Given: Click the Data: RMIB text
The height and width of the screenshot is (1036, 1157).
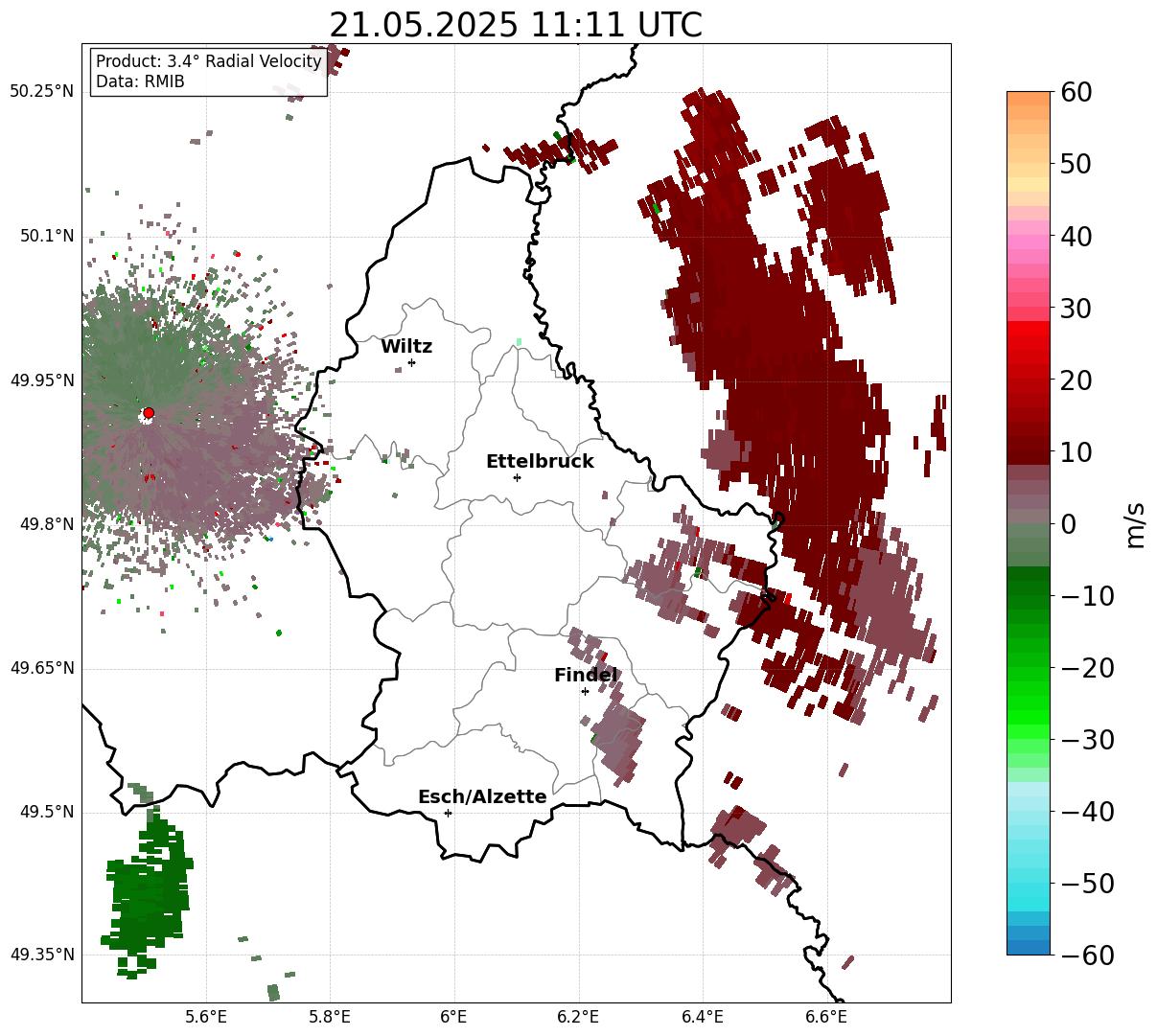Looking at the screenshot, I should 140,82.
